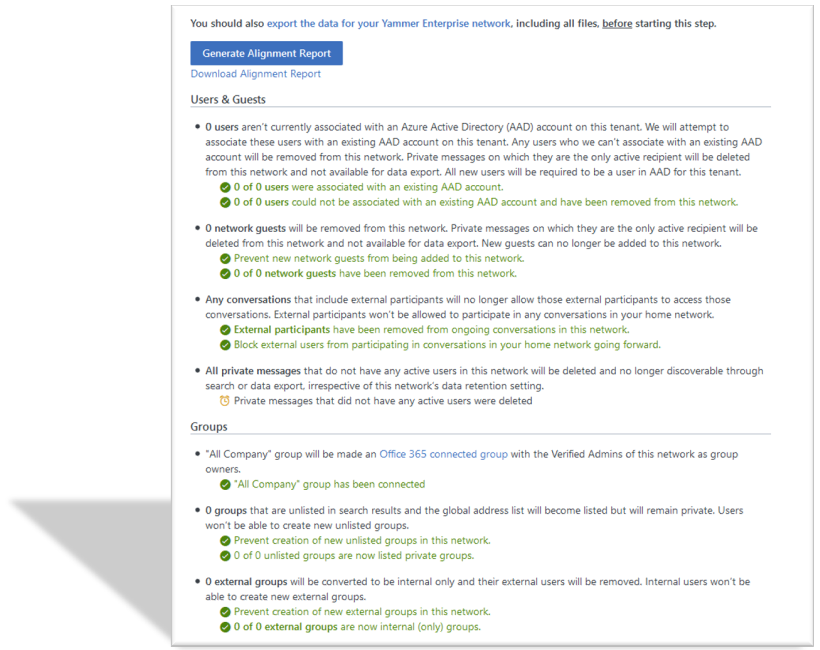The width and height of the screenshot is (820, 650).
Task: Click the Prevent new network guests status text
Action: click(x=378, y=258)
